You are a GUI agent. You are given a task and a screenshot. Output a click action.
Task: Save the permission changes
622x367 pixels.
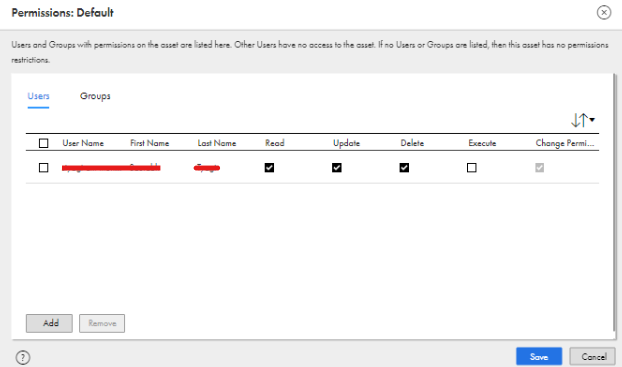pyautogui.click(x=539, y=357)
